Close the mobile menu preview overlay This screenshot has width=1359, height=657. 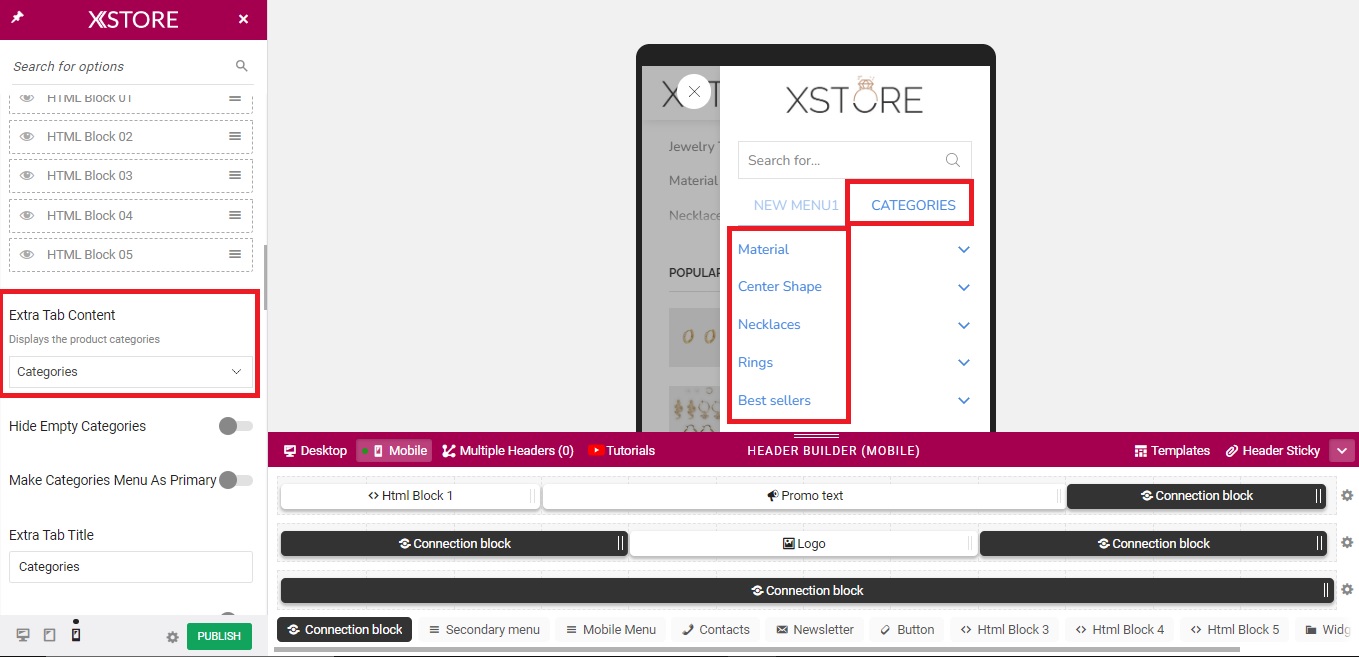[x=694, y=92]
